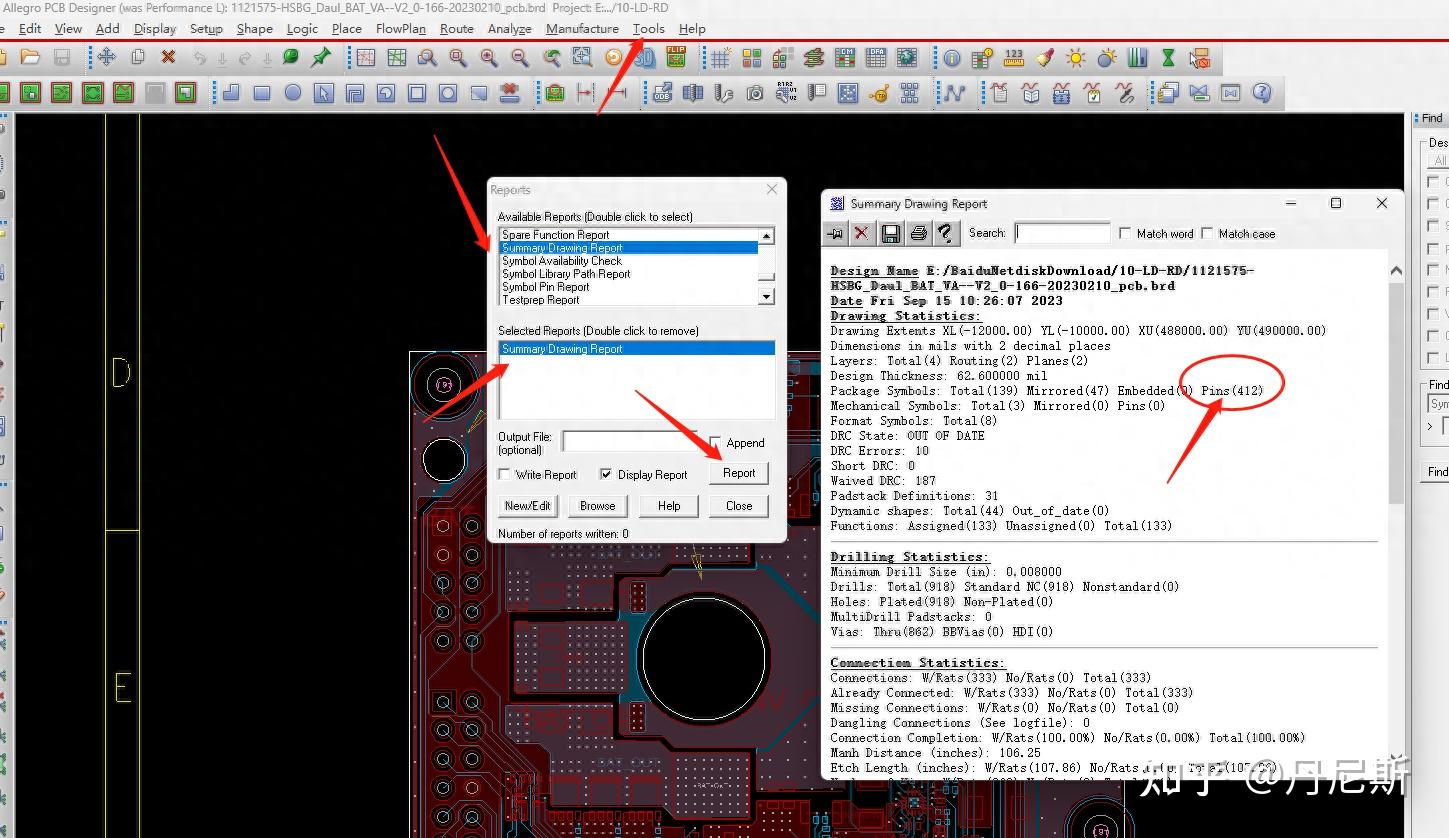The width and height of the screenshot is (1449, 838).
Task: Click the pin icon in report window
Action: coord(835,233)
